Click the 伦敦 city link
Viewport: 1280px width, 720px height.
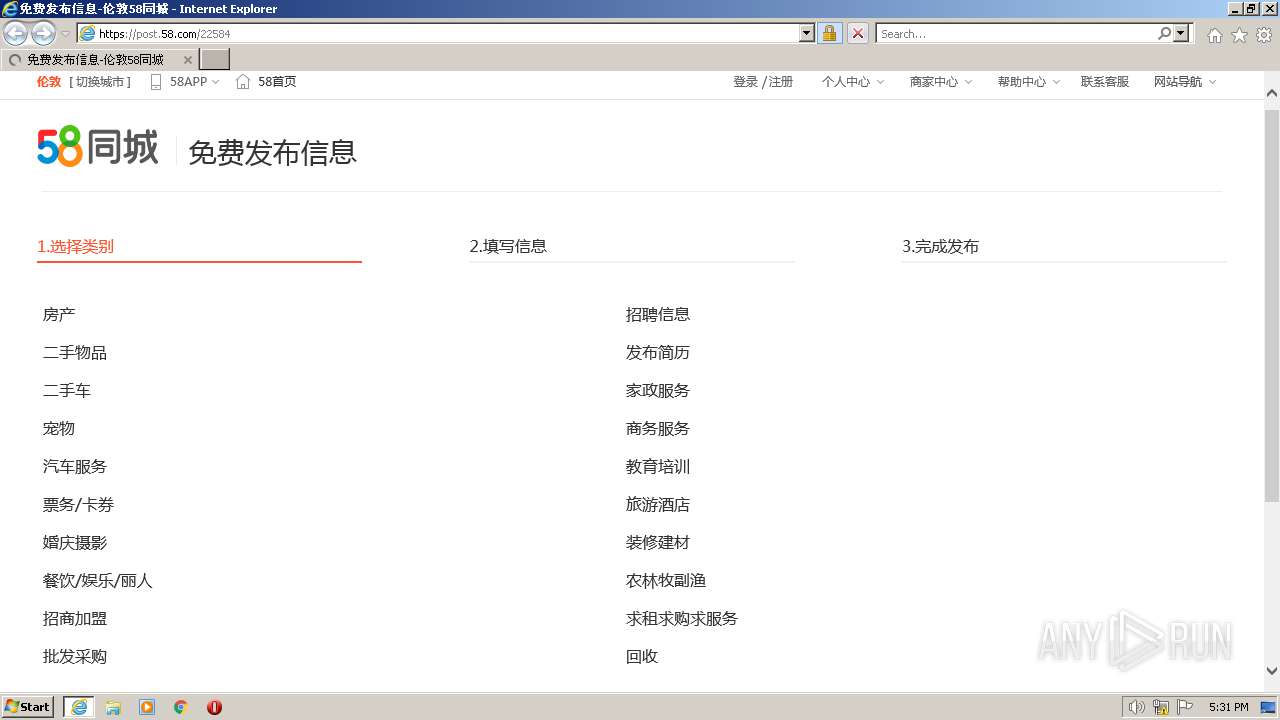pos(49,82)
